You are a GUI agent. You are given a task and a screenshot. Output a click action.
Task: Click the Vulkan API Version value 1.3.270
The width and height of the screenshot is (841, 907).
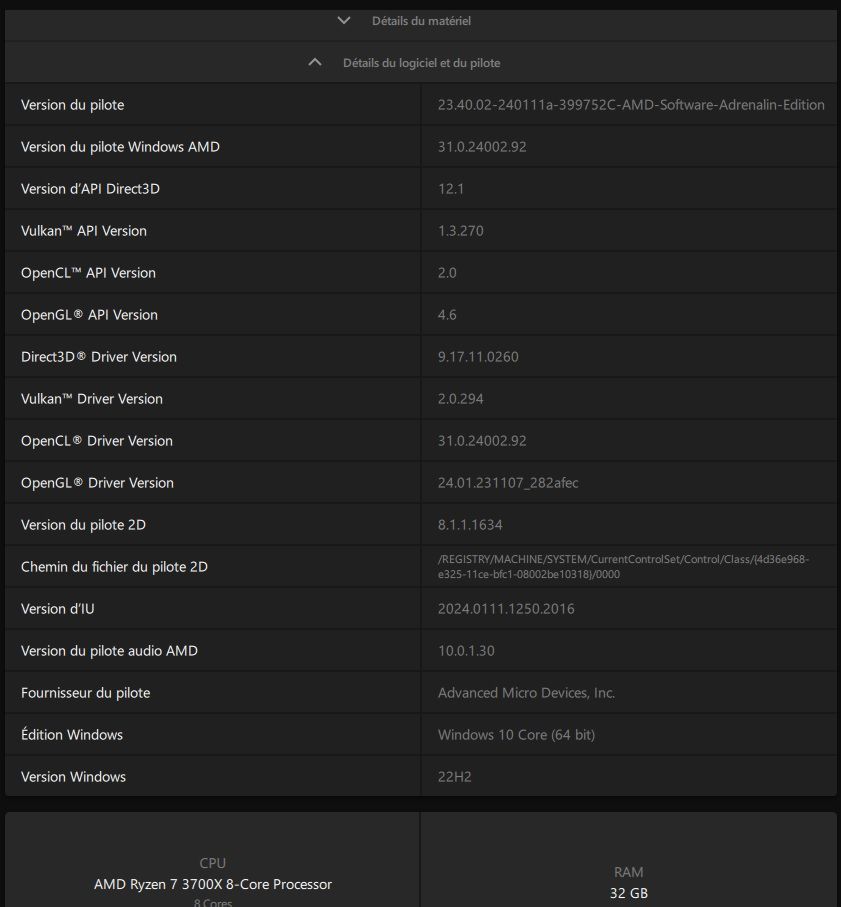(460, 231)
